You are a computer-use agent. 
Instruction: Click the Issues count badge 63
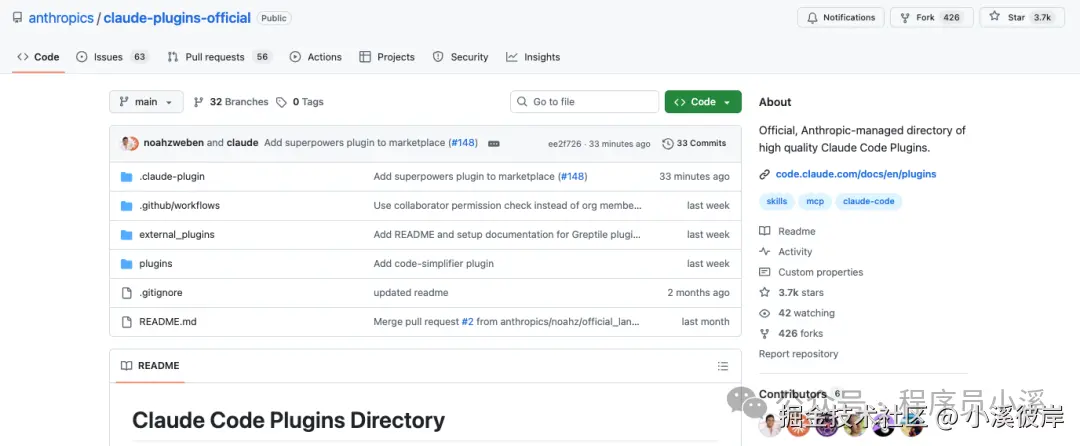pyautogui.click(x=140, y=57)
